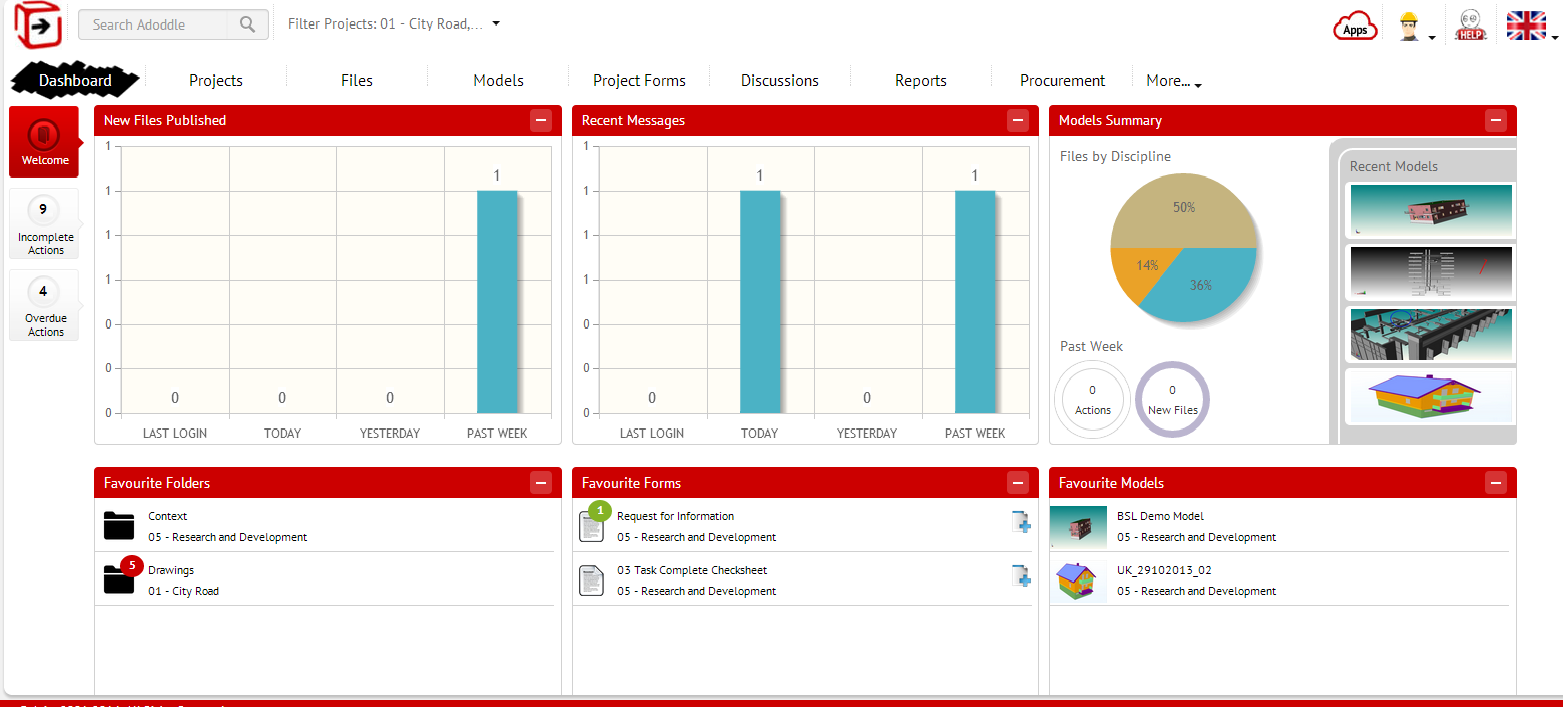Collapse the Favourite Models panel
The image size is (1563, 707).
1495,484
